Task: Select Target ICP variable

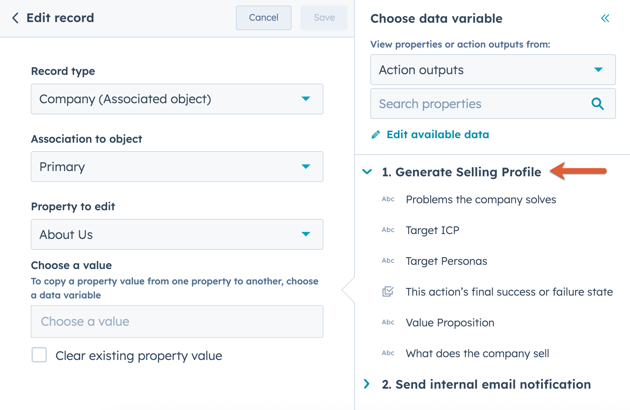Action: [x=432, y=230]
